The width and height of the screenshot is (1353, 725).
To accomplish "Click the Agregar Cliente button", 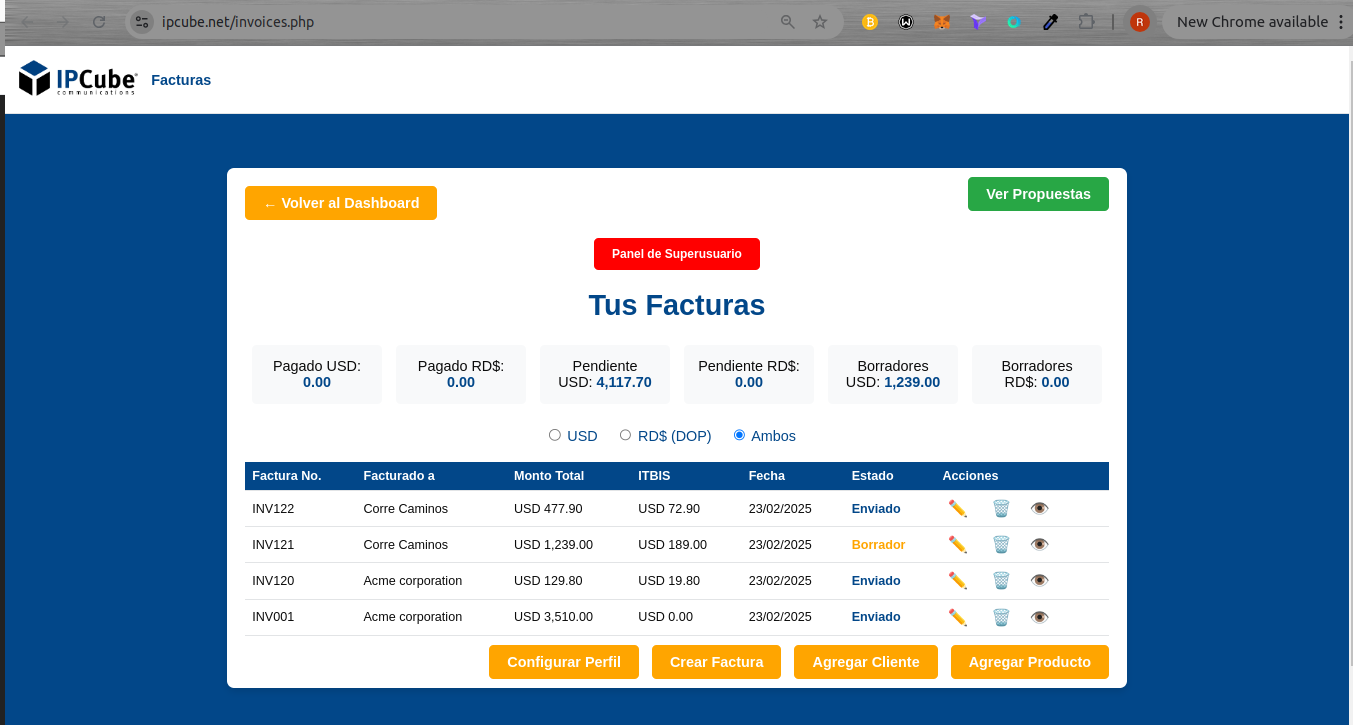I will (866, 662).
